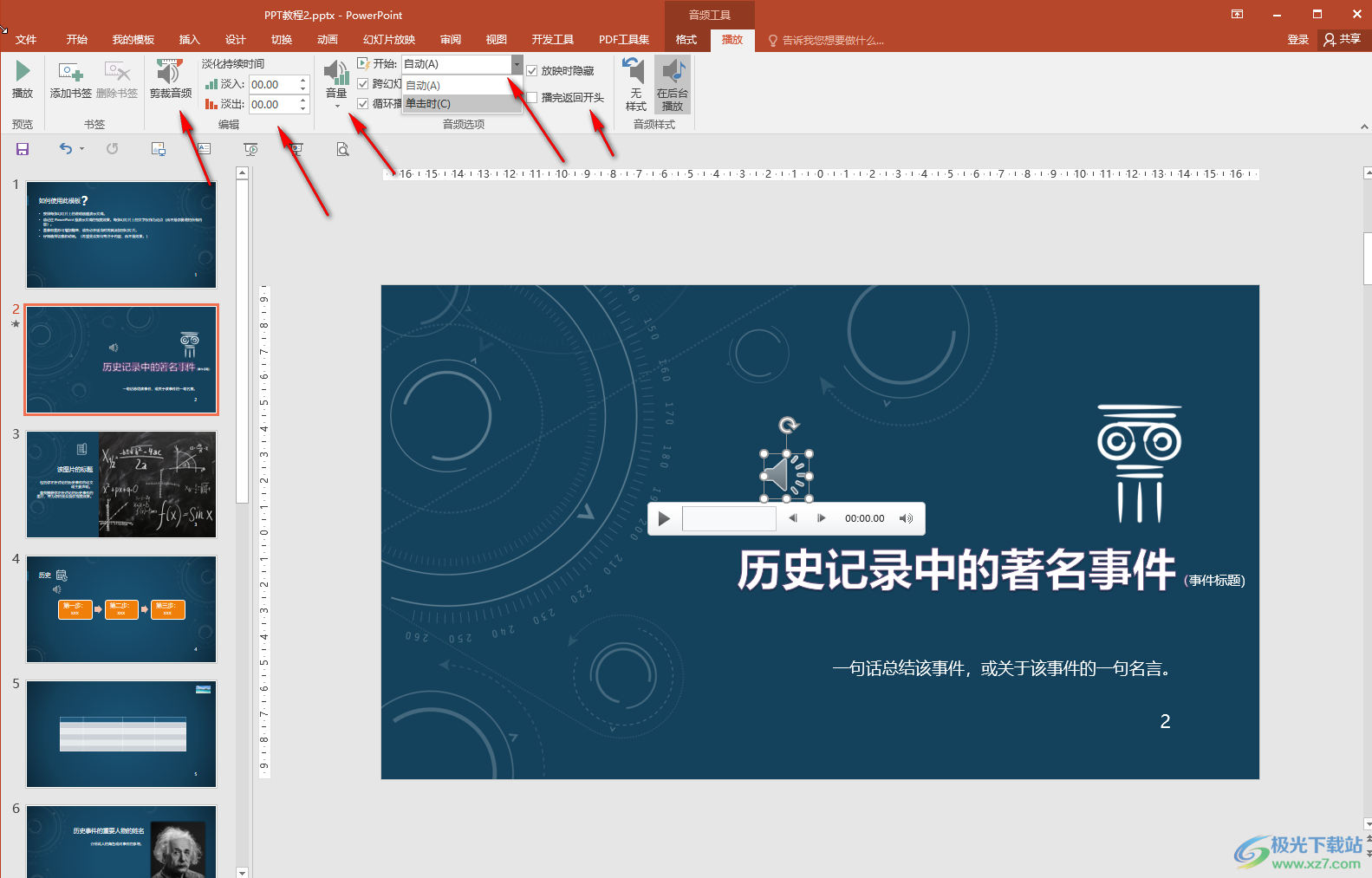Collapse the ribbon with the chevron
Viewport: 1372px width, 878px height.
click(1364, 127)
